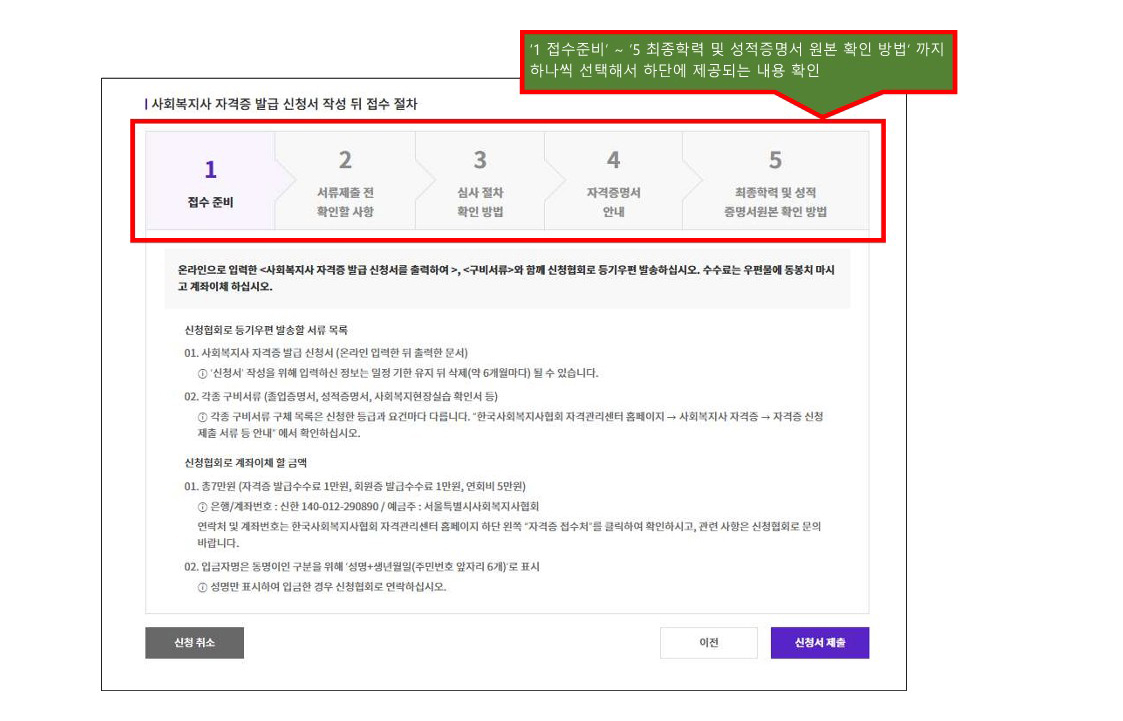Image resolution: width=1123 pixels, height=721 pixels.
Task: Click the 신청 취소 button
Action: pos(195,643)
